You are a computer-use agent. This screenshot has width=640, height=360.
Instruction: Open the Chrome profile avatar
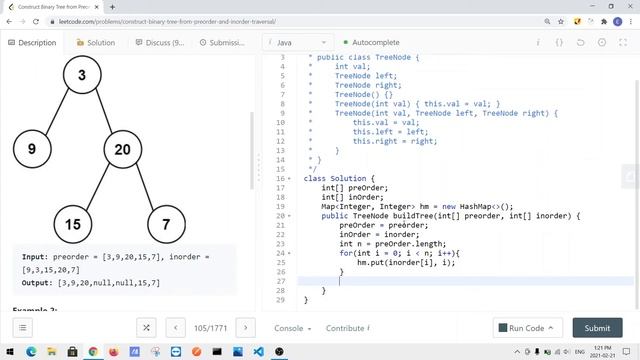(618, 22)
